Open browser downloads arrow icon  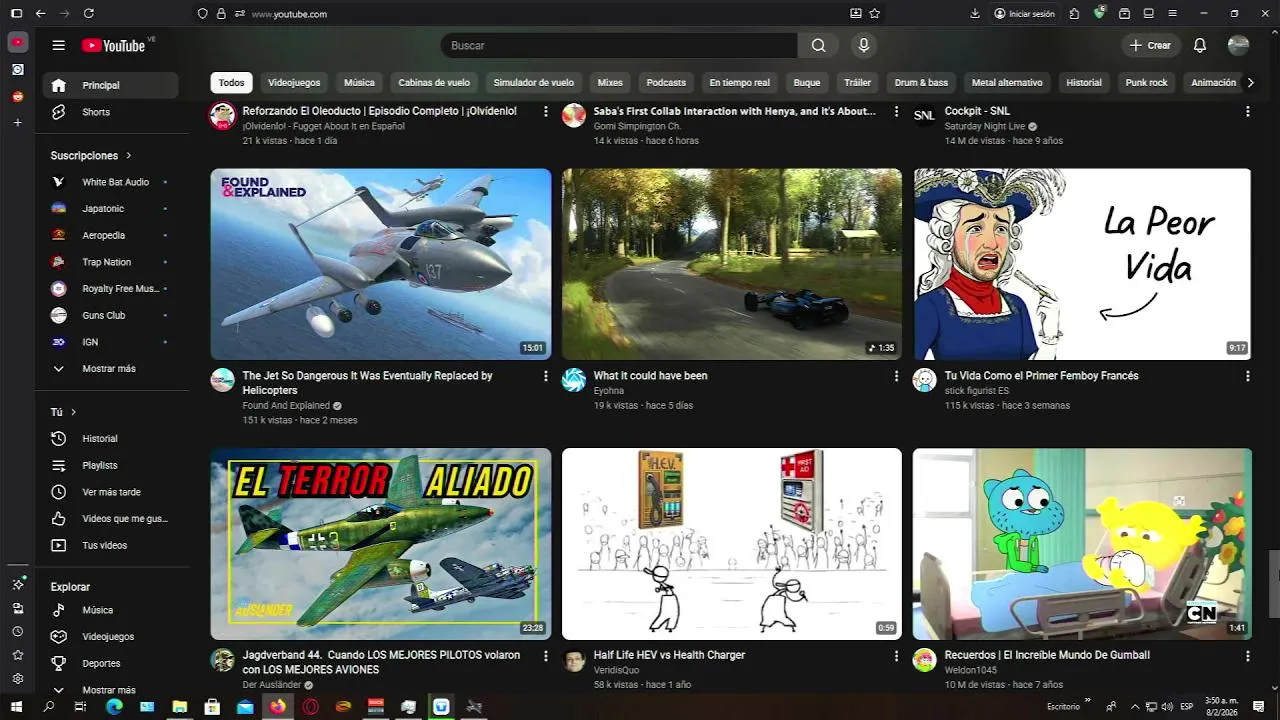(x=975, y=14)
